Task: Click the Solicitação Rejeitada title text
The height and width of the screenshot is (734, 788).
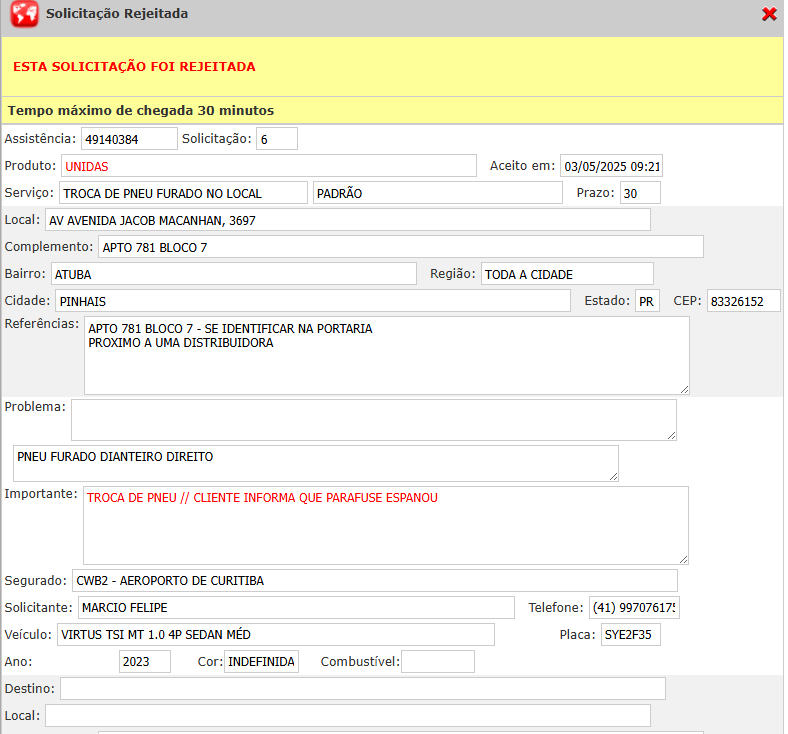Action: pos(117,14)
